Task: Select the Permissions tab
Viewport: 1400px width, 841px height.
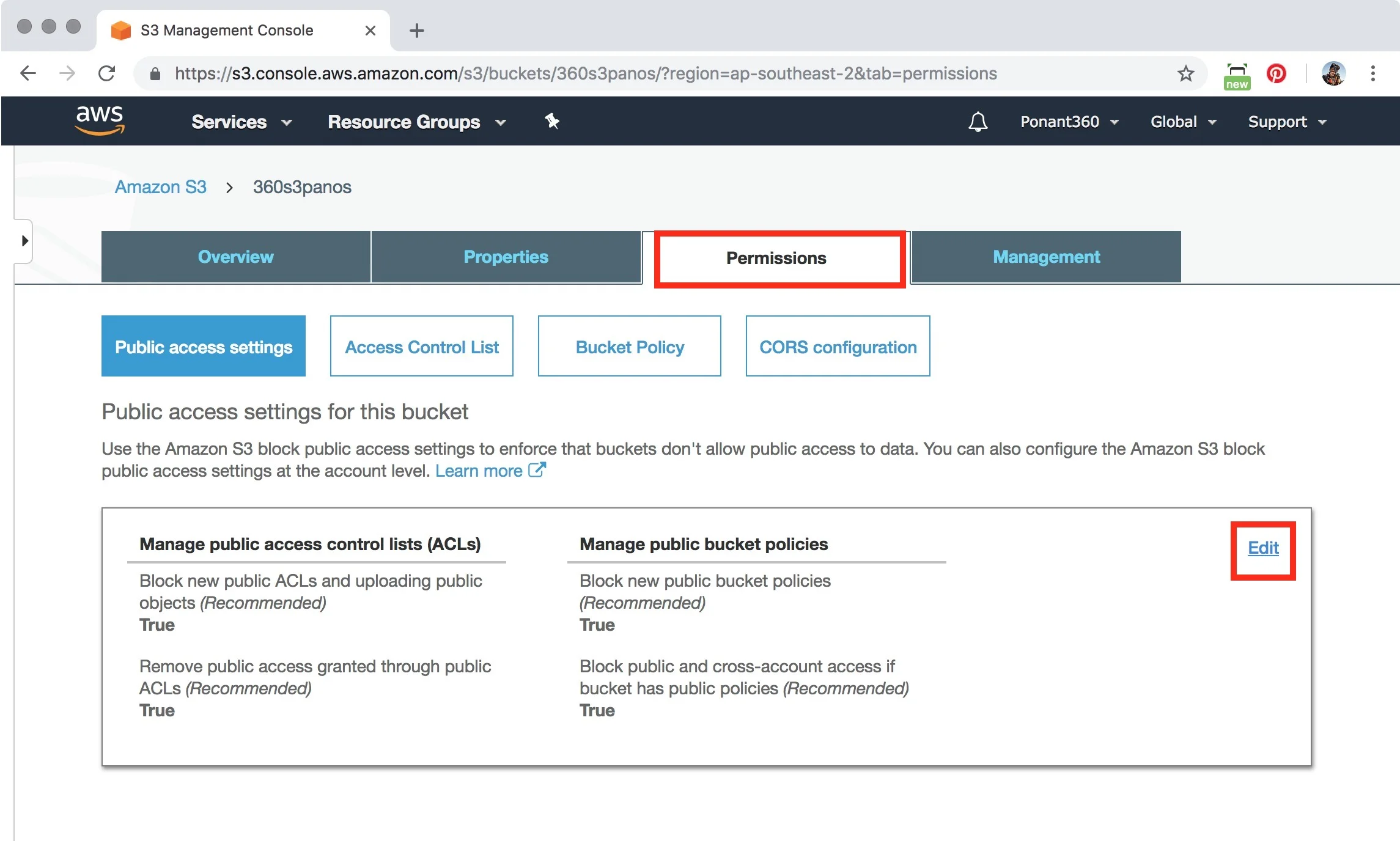Action: point(776,258)
